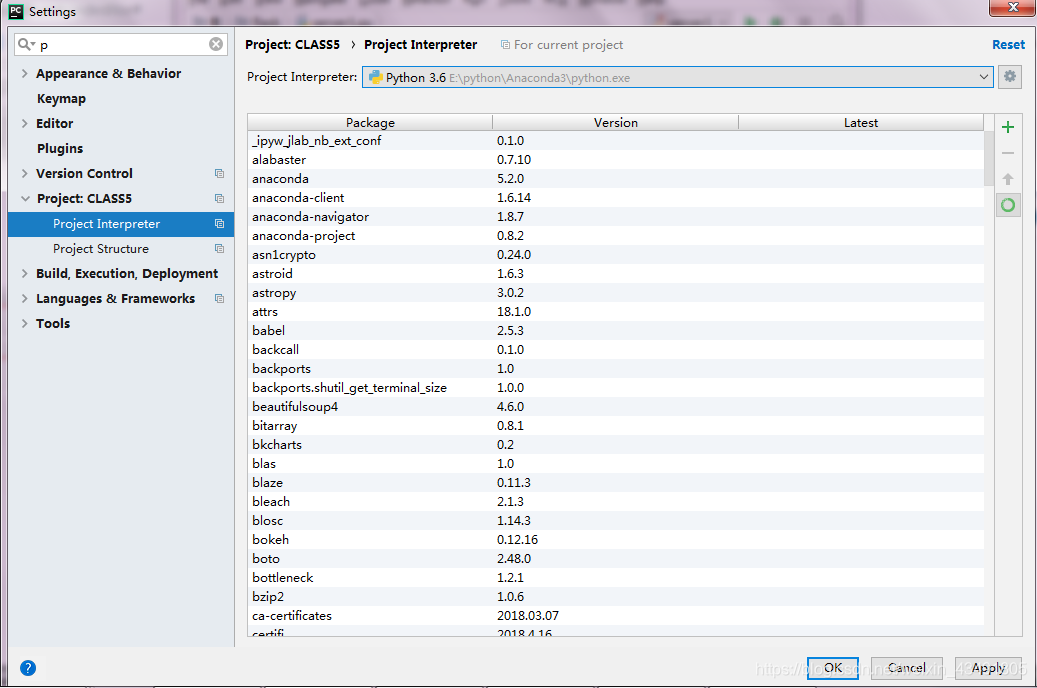Expand the Tools section
Screen dimensions: 1037x688
coord(24,323)
